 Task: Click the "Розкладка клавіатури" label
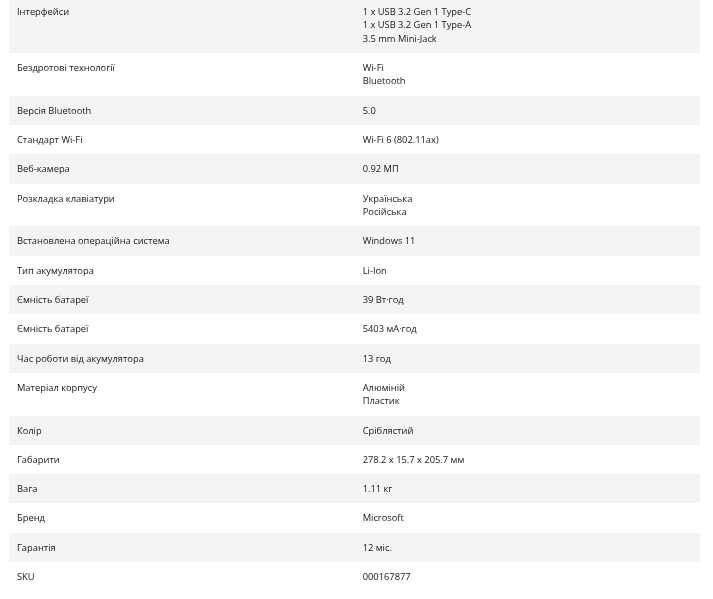tap(66, 198)
